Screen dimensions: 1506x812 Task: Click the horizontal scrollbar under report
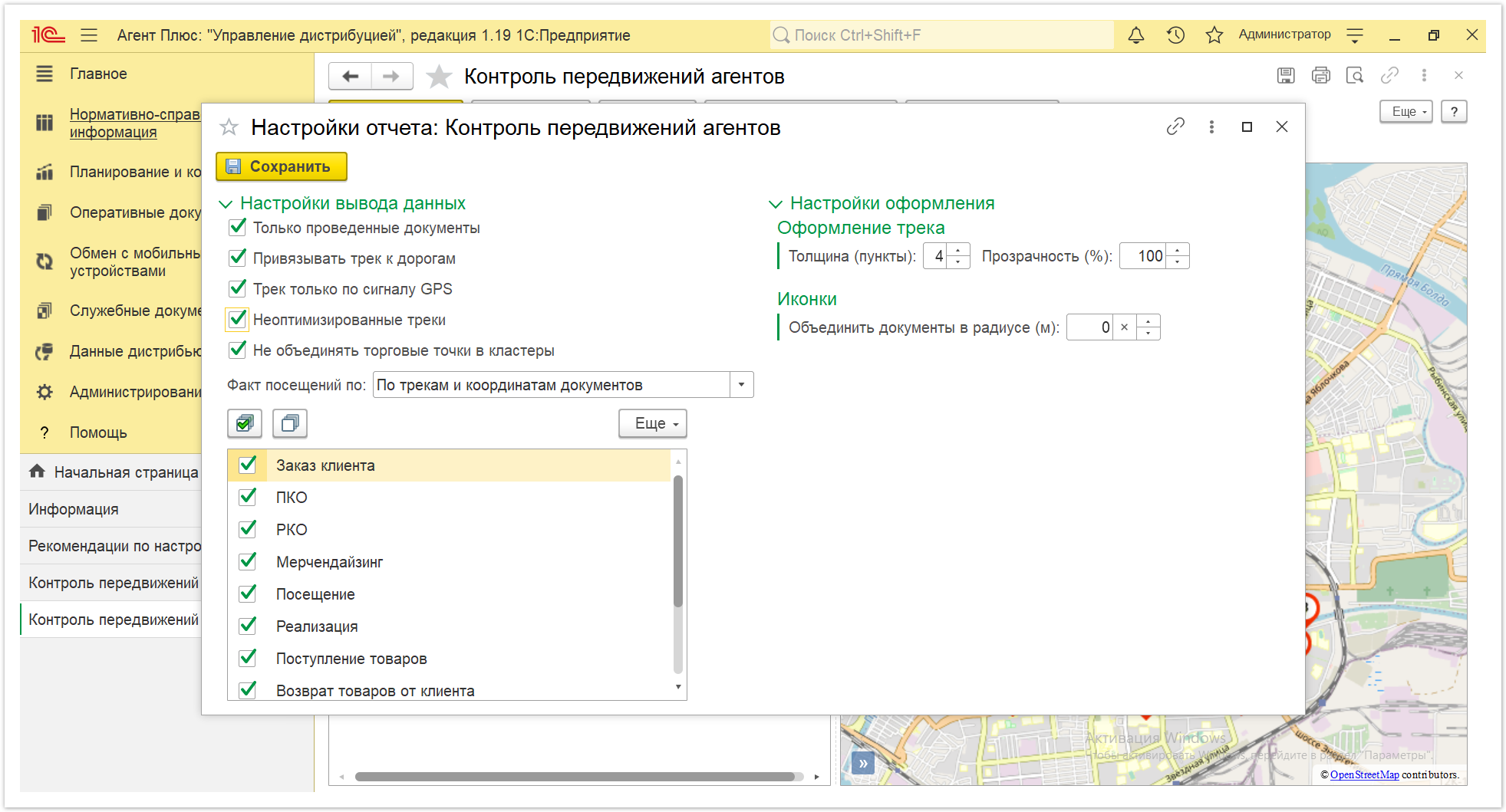point(575,777)
